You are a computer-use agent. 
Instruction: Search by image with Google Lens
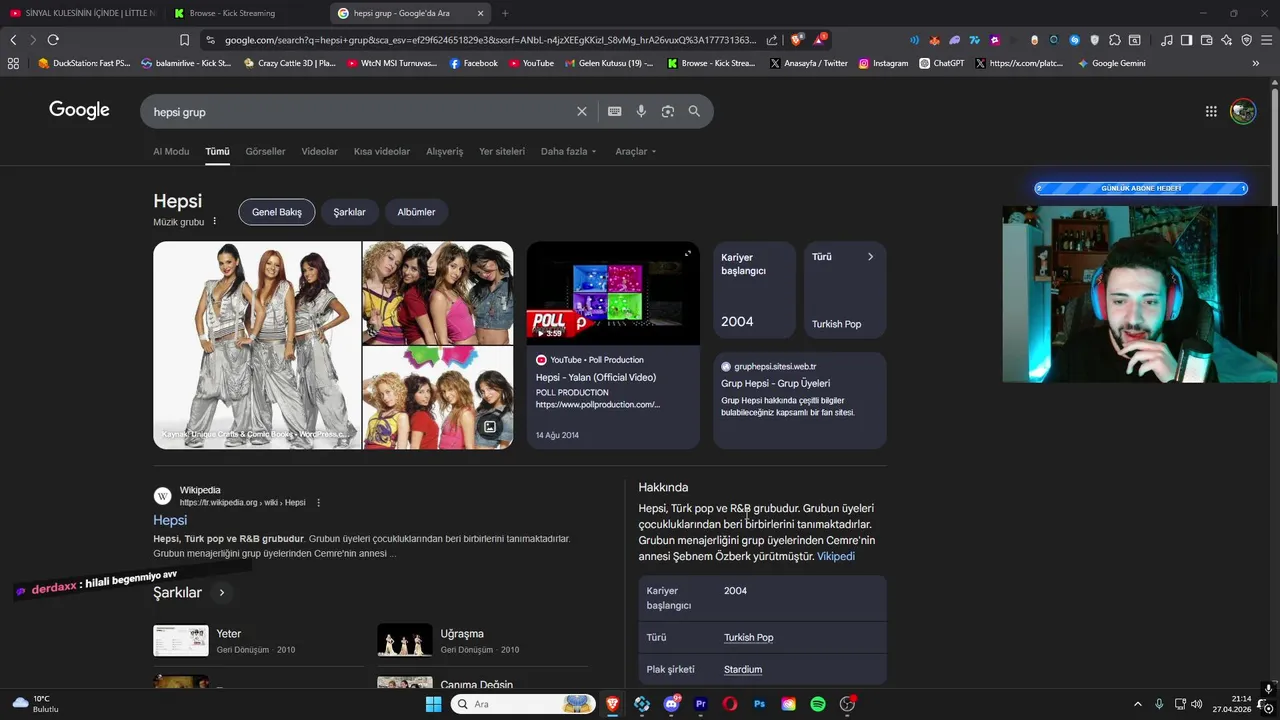coord(668,111)
